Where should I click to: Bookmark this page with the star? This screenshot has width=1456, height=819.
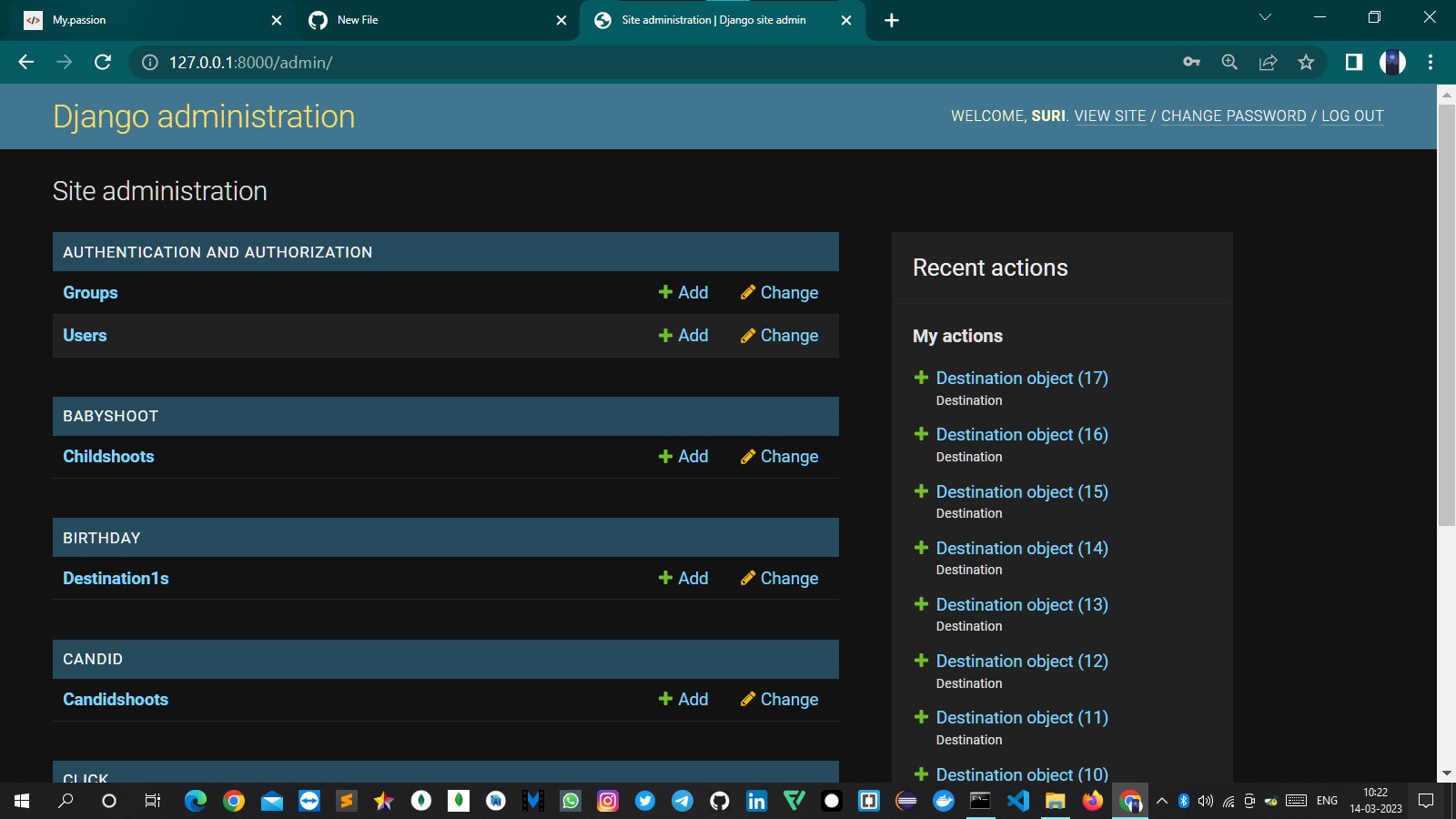1306,62
